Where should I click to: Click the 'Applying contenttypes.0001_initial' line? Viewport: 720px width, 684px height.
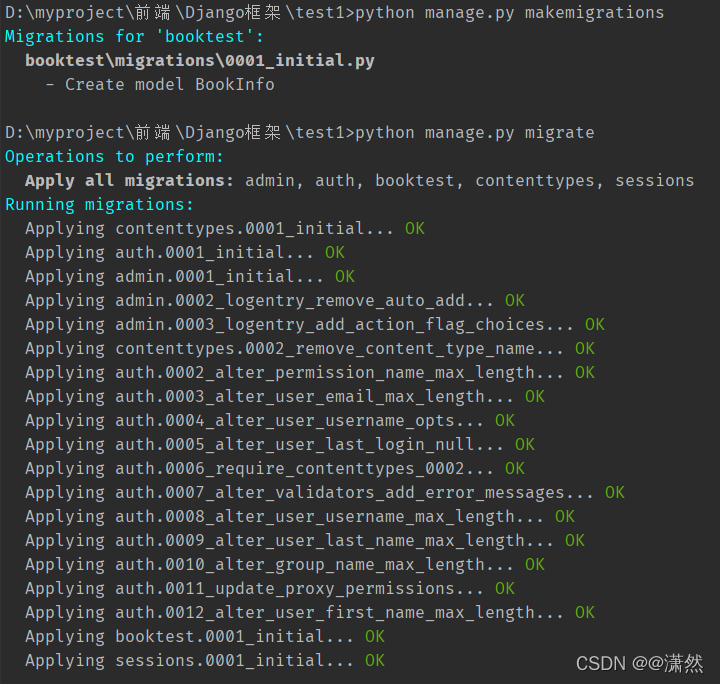coord(210,229)
